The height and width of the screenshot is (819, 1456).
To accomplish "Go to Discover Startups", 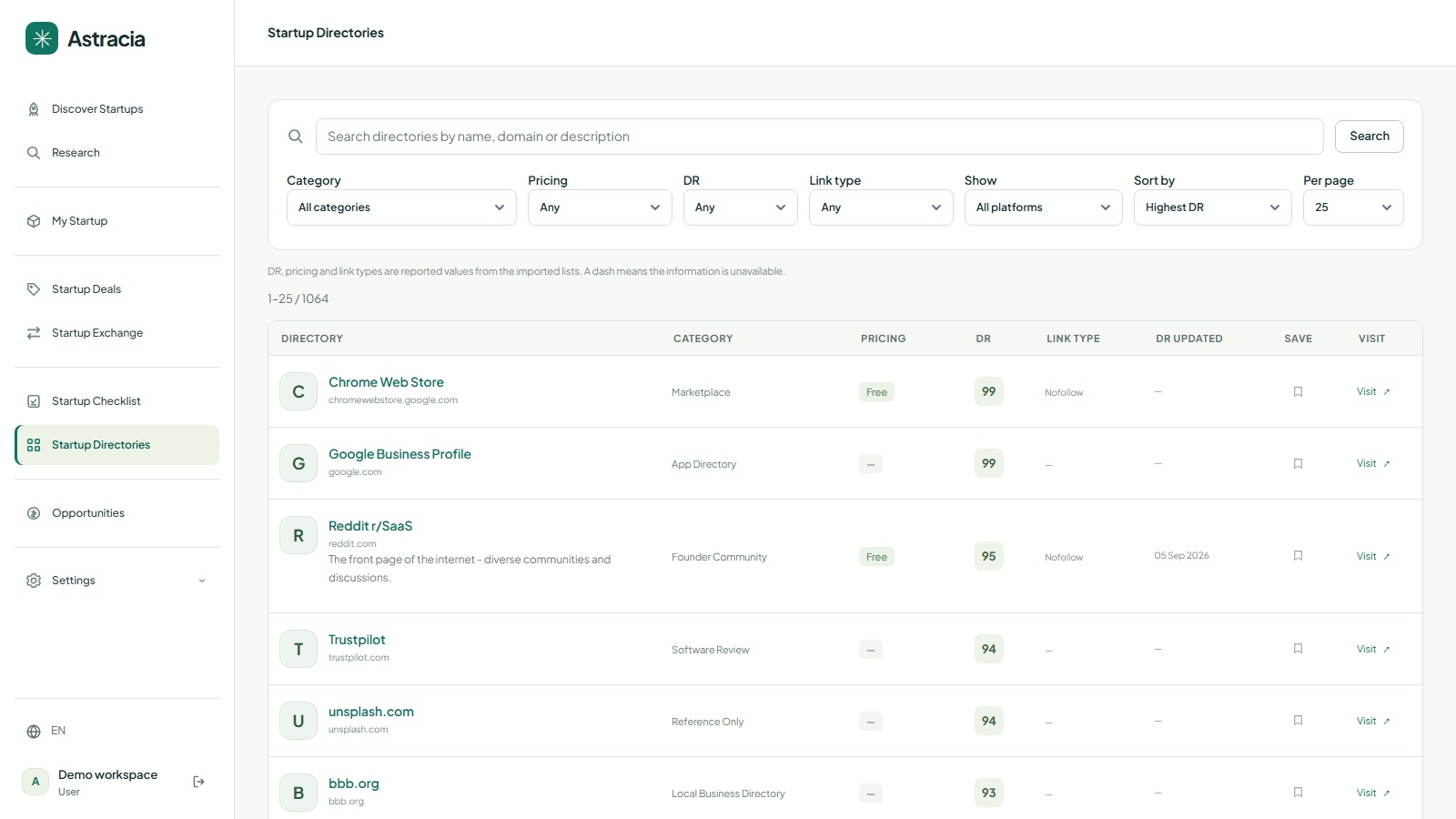I will click(x=117, y=109).
